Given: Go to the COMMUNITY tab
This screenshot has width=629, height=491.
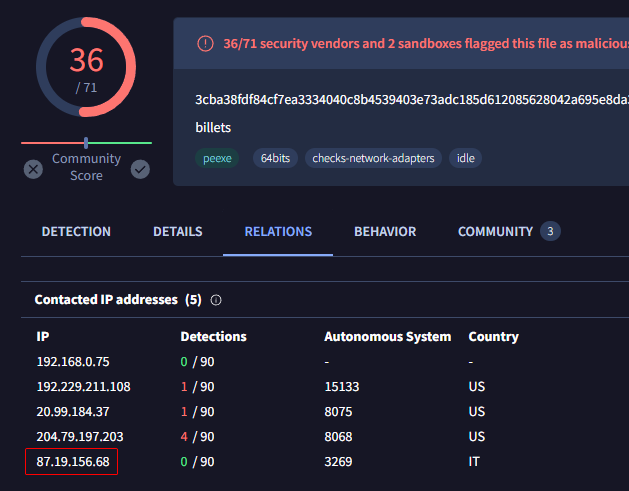Looking at the screenshot, I should click(495, 231).
